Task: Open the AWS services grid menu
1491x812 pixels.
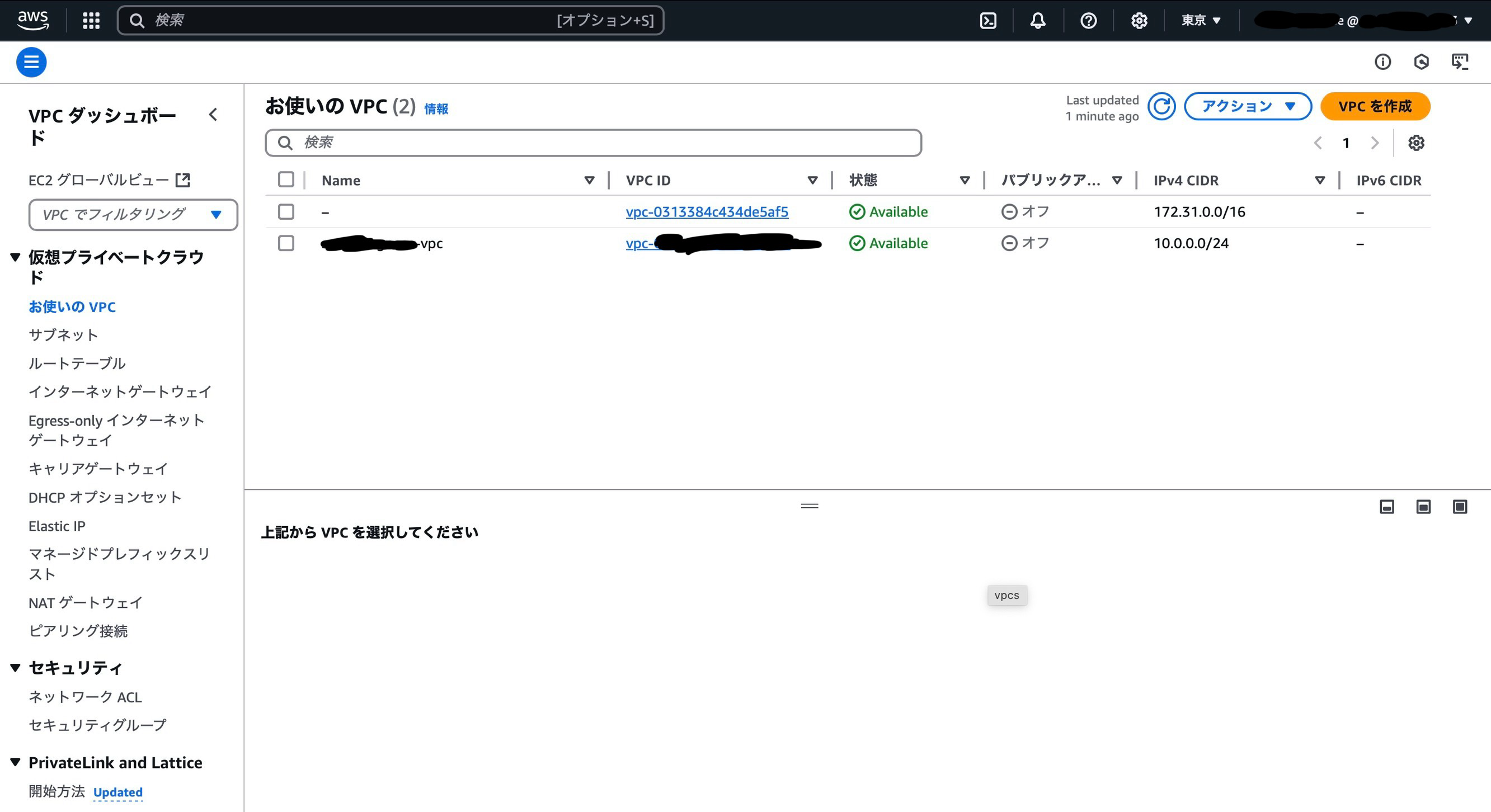Action: pos(91,21)
